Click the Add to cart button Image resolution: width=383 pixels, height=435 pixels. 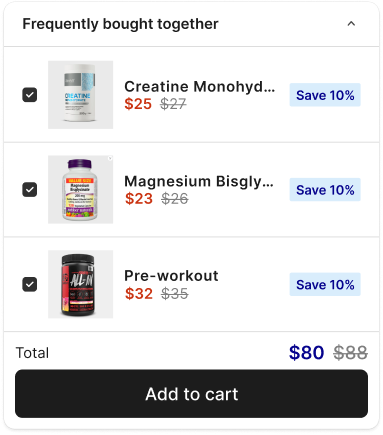click(191, 393)
